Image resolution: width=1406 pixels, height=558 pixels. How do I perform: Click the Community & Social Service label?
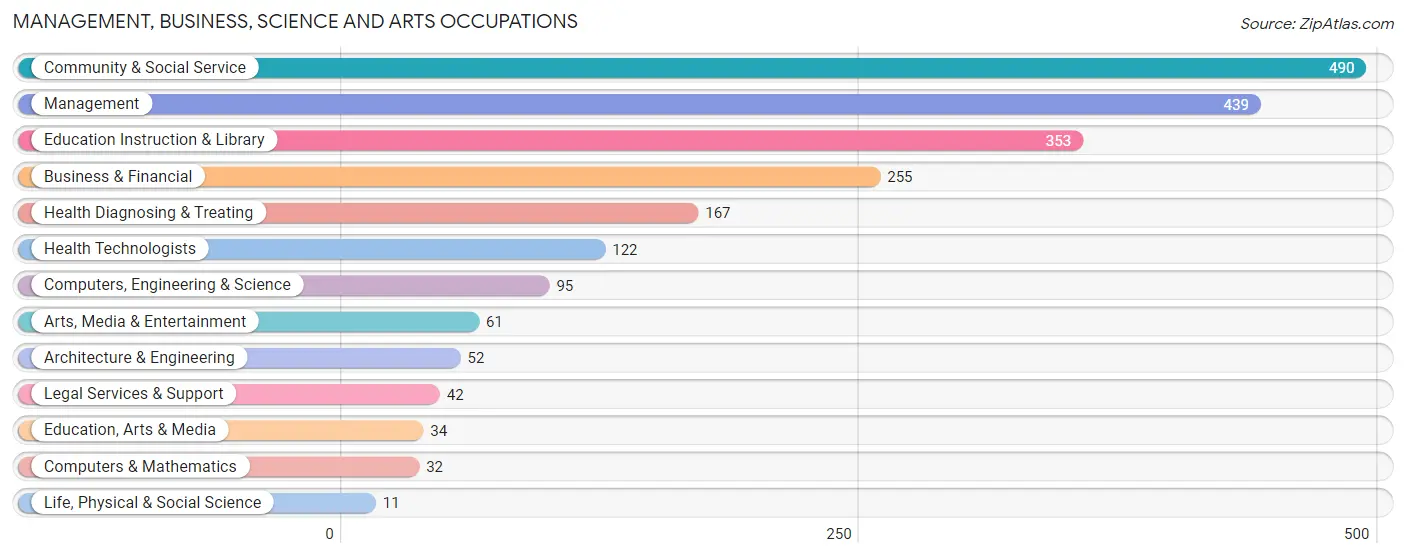click(145, 68)
